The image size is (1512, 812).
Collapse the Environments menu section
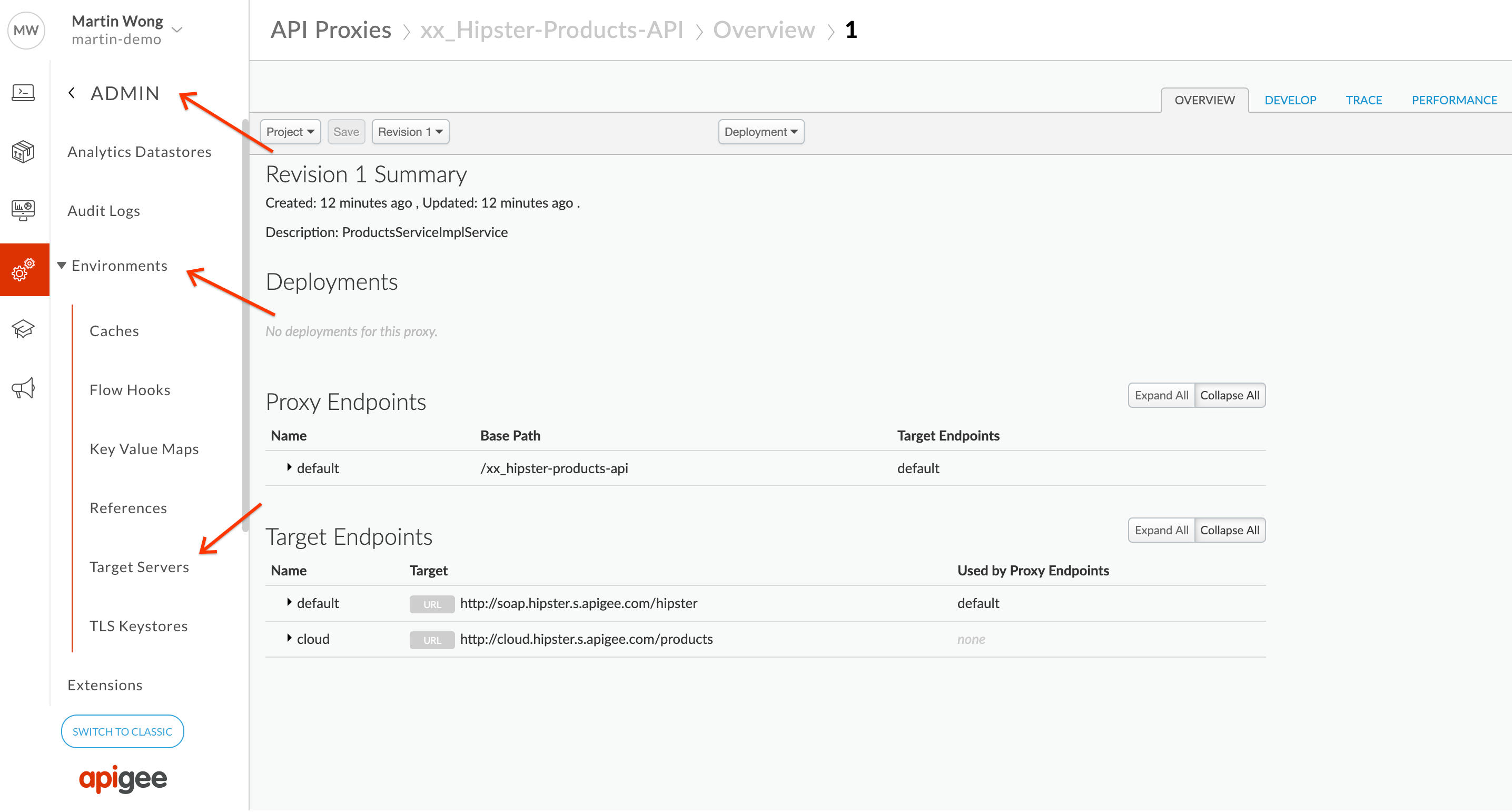tap(62, 266)
